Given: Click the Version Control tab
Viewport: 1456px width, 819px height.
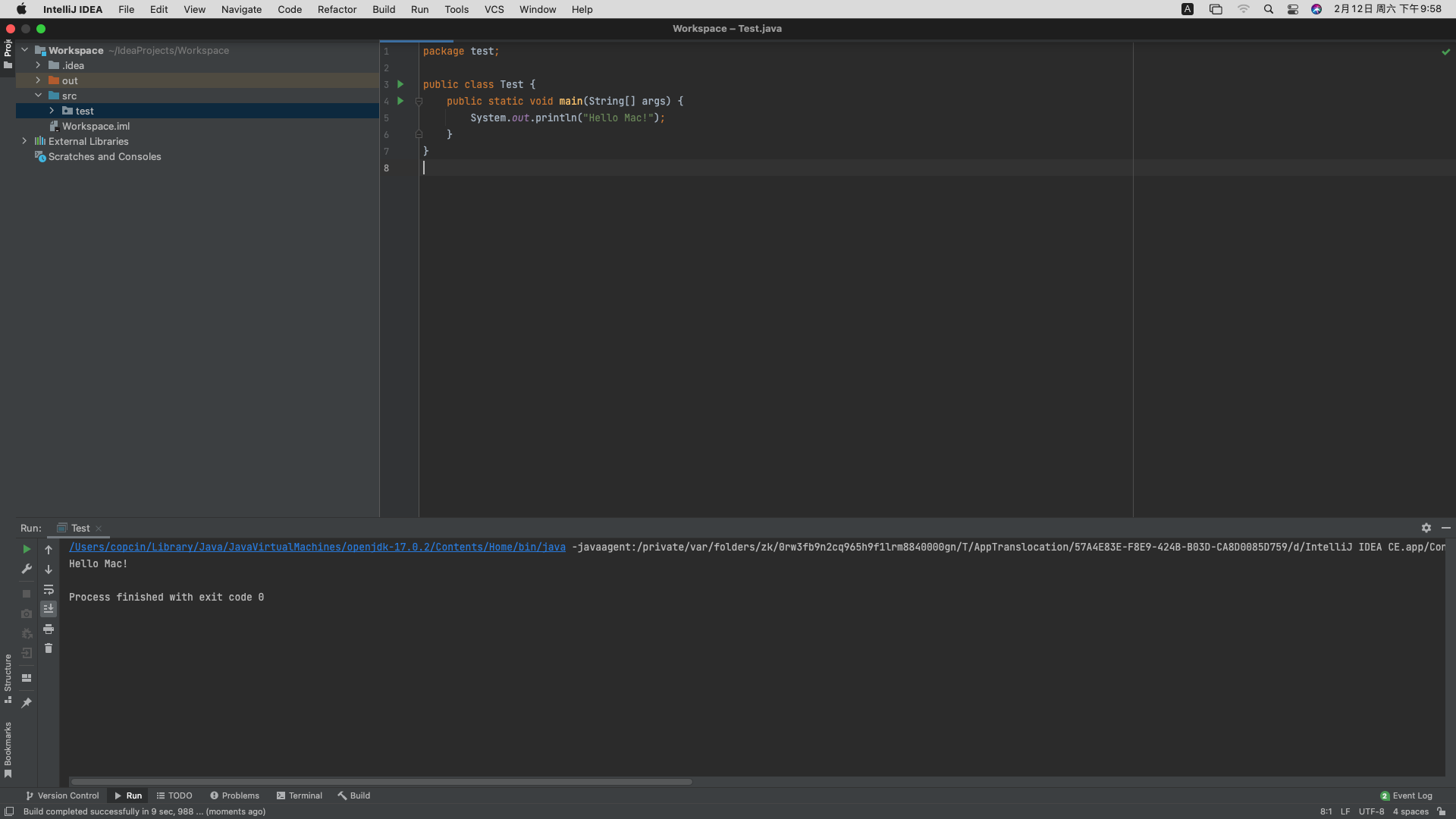Looking at the screenshot, I should (x=61, y=795).
